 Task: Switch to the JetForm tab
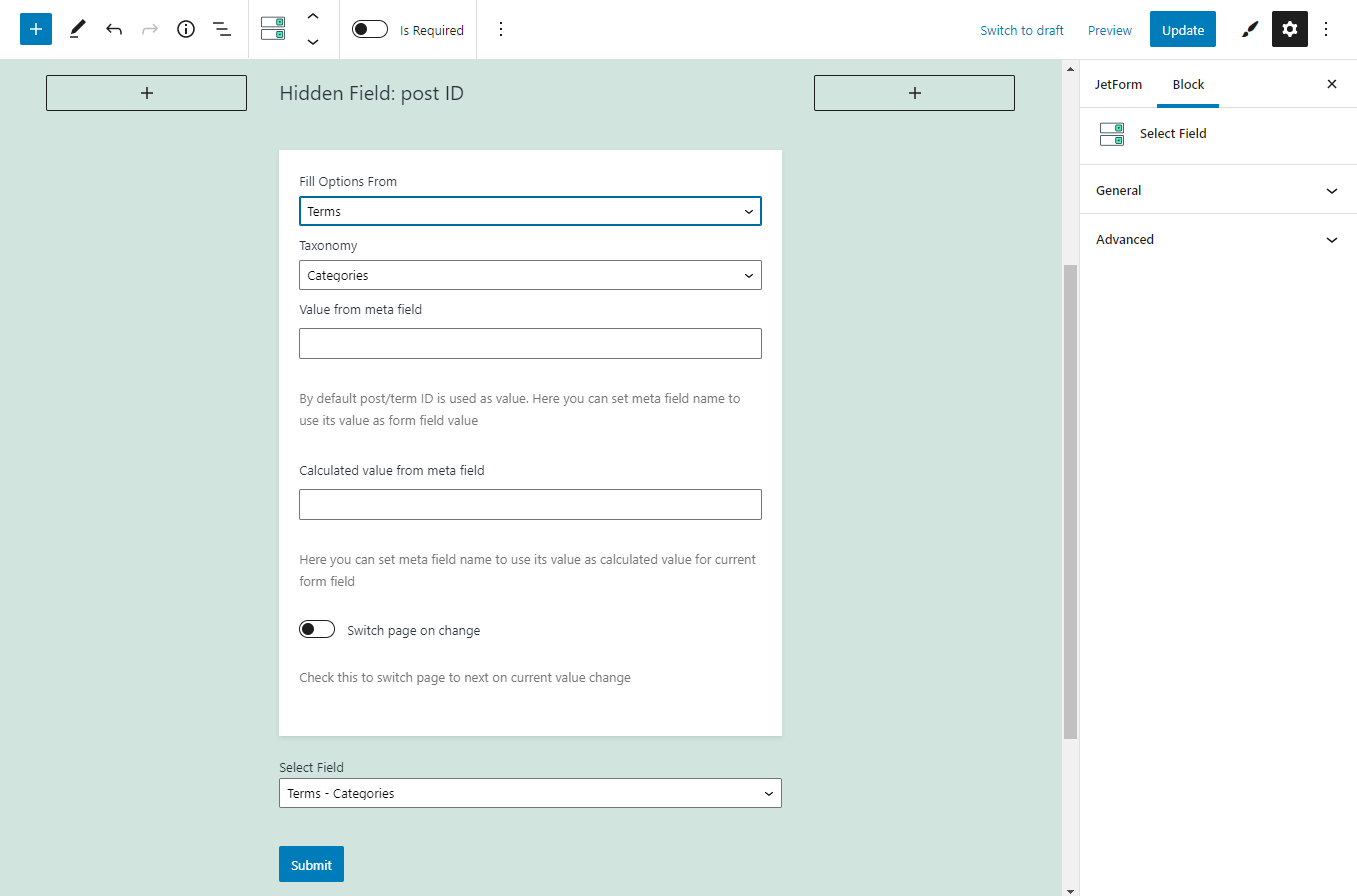1118,84
